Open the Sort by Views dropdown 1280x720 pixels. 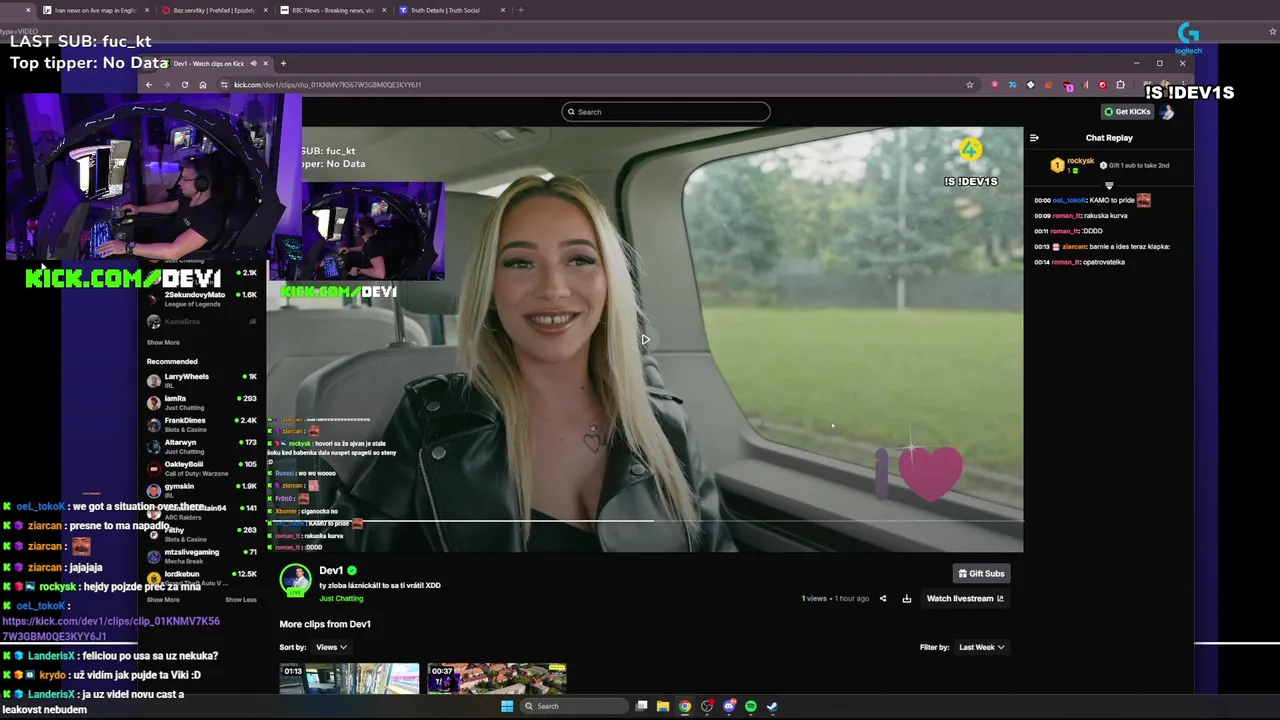330,647
